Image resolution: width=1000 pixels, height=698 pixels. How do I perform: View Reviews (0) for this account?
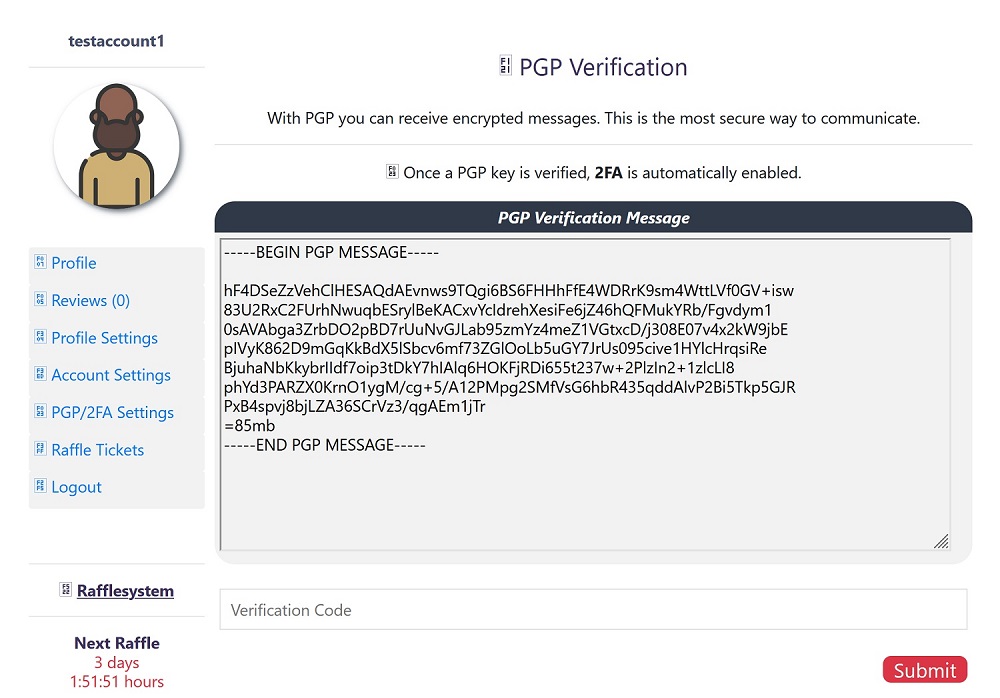(88, 300)
